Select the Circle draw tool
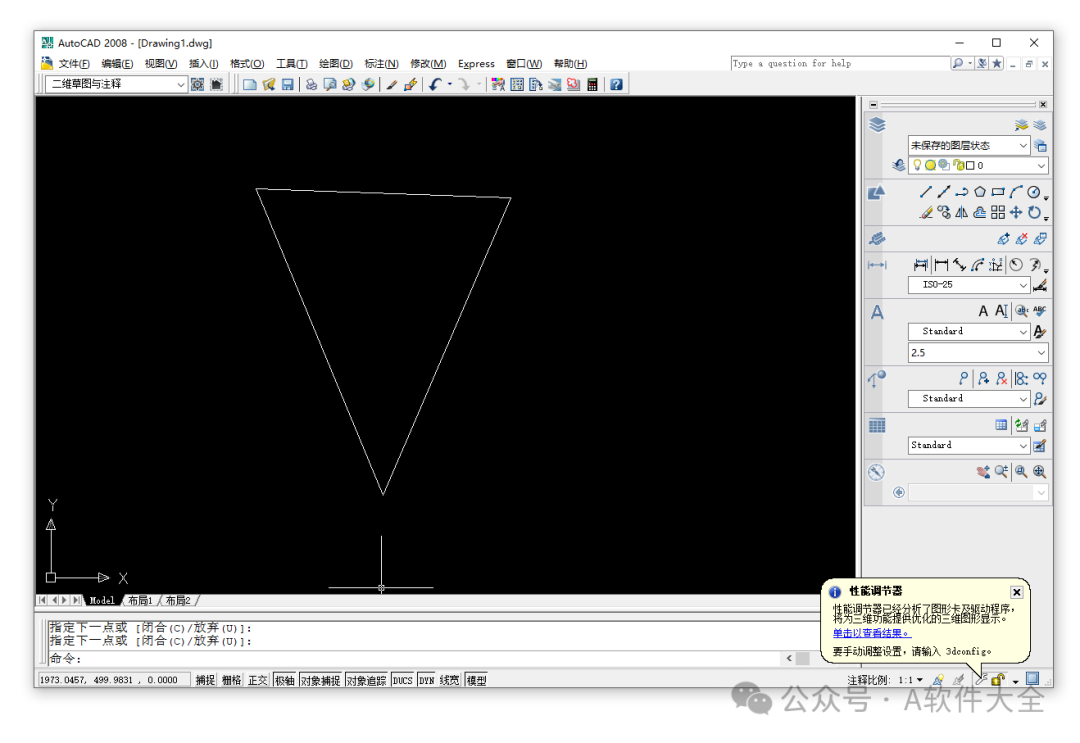Screen dimensions: 1080x743 click(1034, 192)
